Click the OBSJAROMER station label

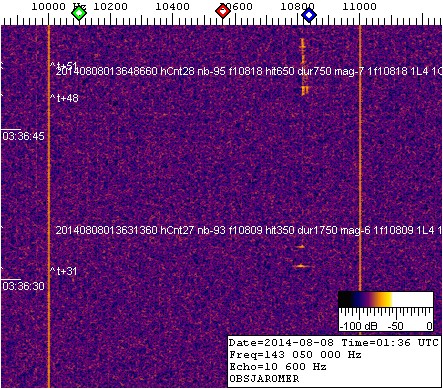tap(264, 379)
